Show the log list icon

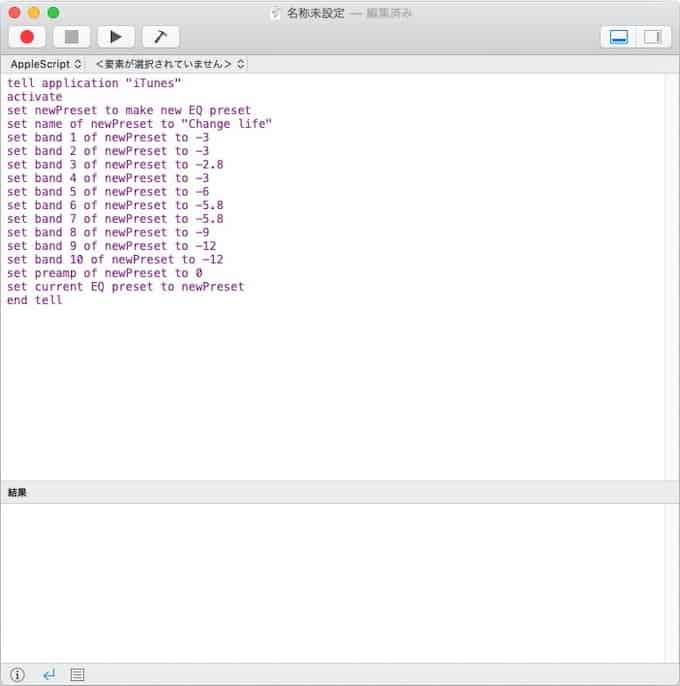[77, 674]
